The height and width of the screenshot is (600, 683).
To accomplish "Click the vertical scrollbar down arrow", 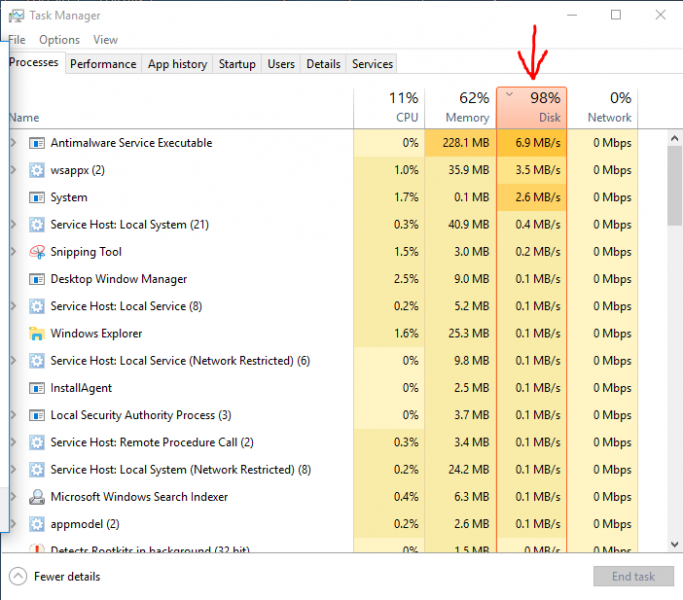I will tap(675, 544).
